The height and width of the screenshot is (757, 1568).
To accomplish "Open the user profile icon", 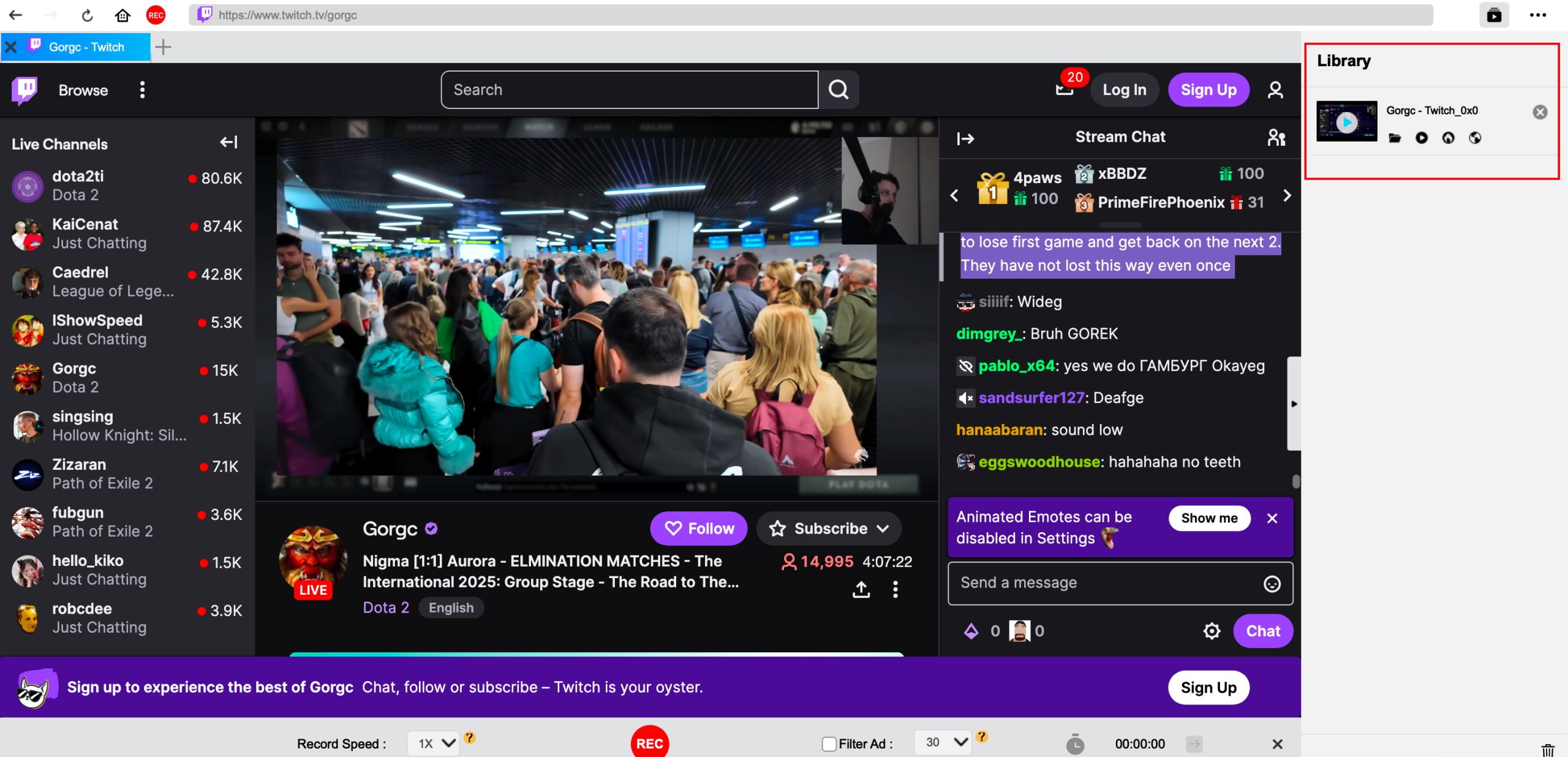I will (1275, 90).
